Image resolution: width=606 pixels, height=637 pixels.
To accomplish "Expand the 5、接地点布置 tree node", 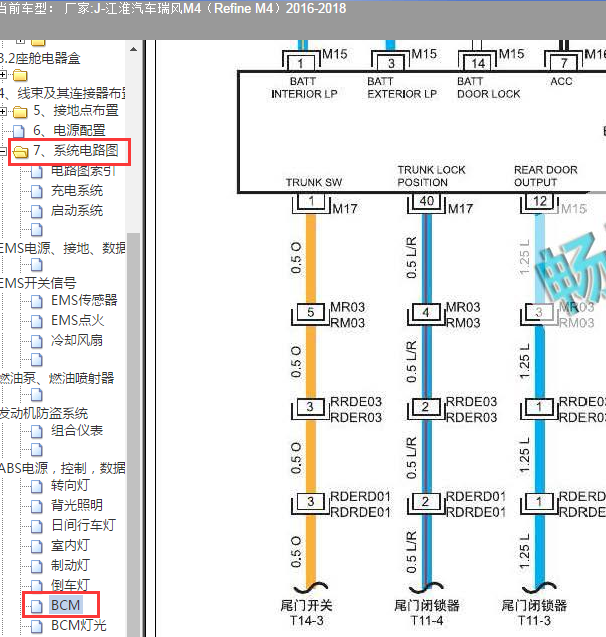I will 3,111.
